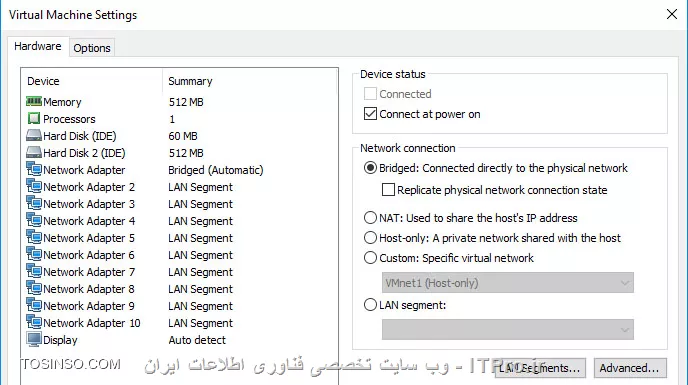Choose the Host-only private network option
The image size is (688, 385).
pos(370,238)
